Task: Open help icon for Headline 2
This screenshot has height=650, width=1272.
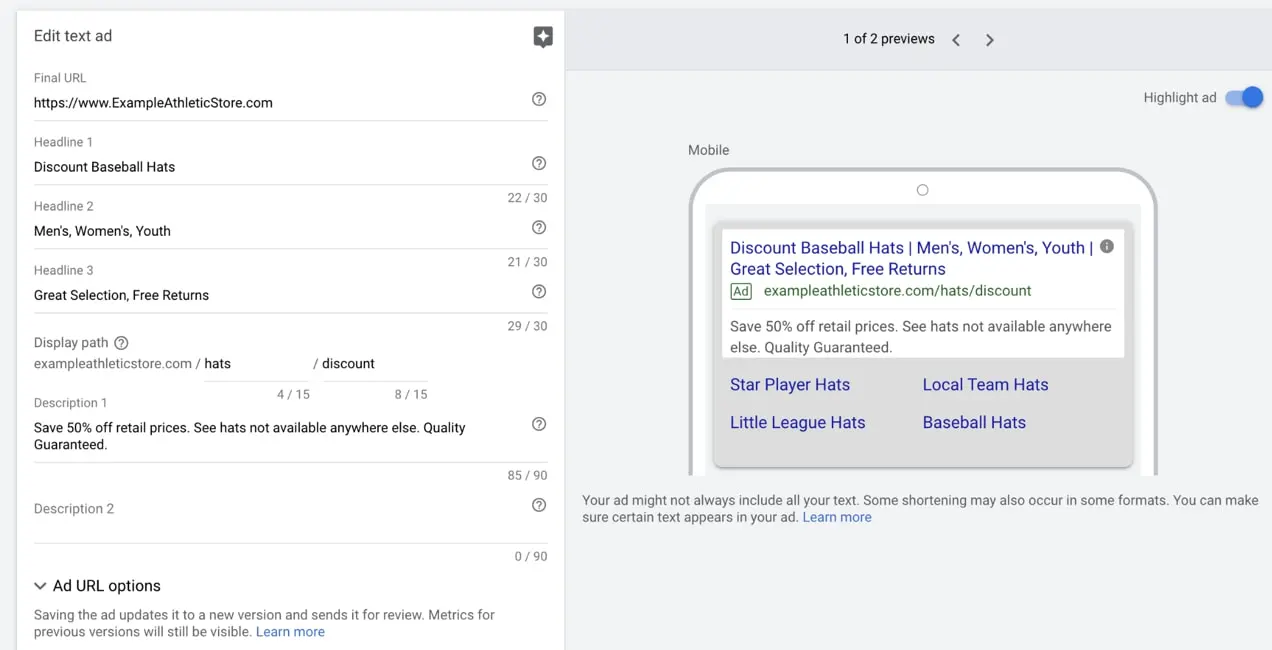Action: [x=539, y=227]
